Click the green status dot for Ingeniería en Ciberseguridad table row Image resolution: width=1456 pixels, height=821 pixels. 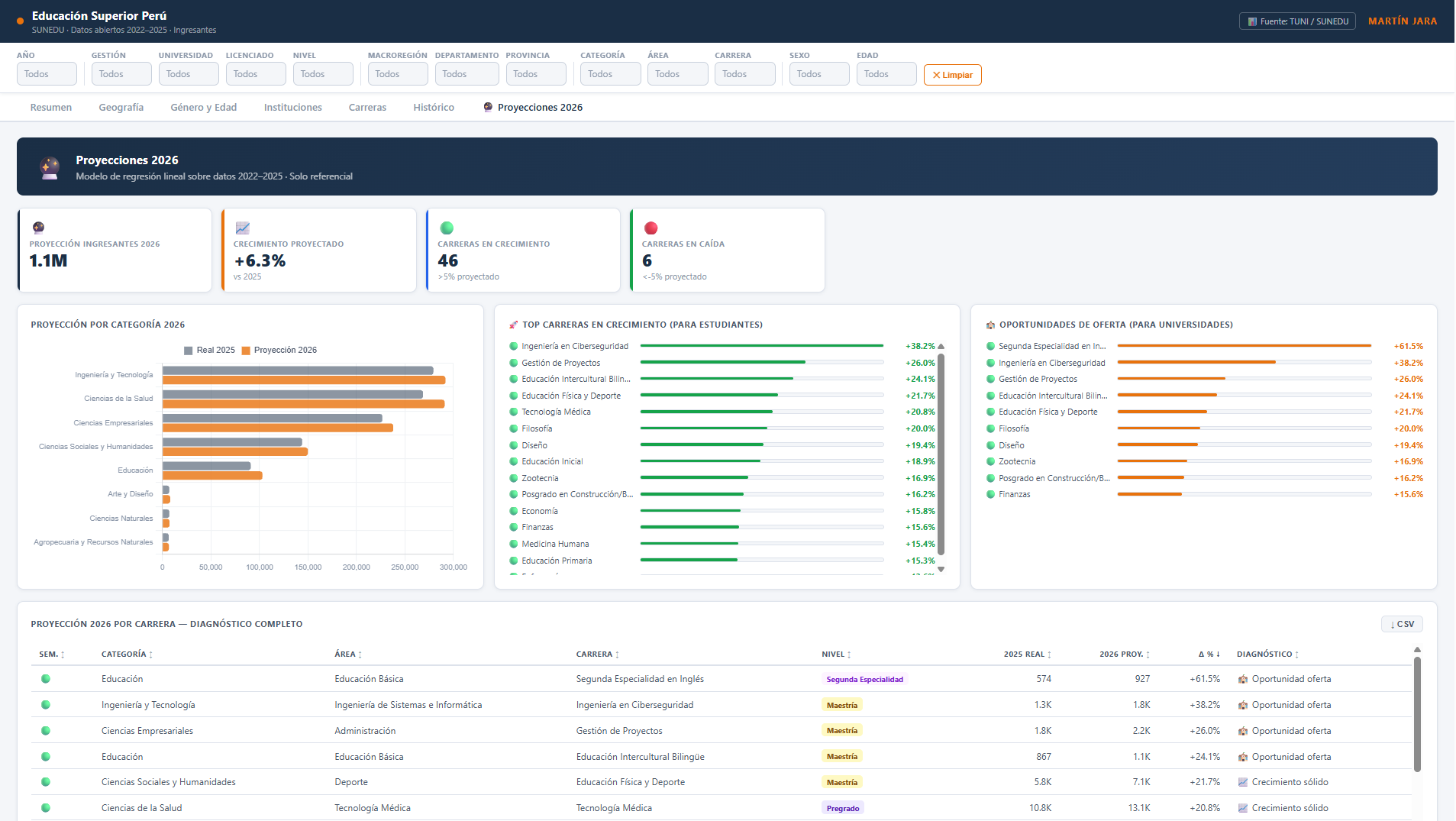click(46, 705)
